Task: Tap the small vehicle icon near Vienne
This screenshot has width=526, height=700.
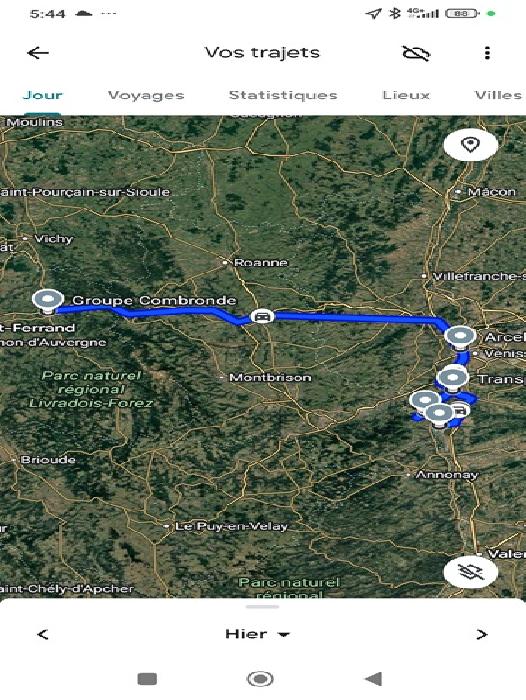Action: tap(459, 409)
